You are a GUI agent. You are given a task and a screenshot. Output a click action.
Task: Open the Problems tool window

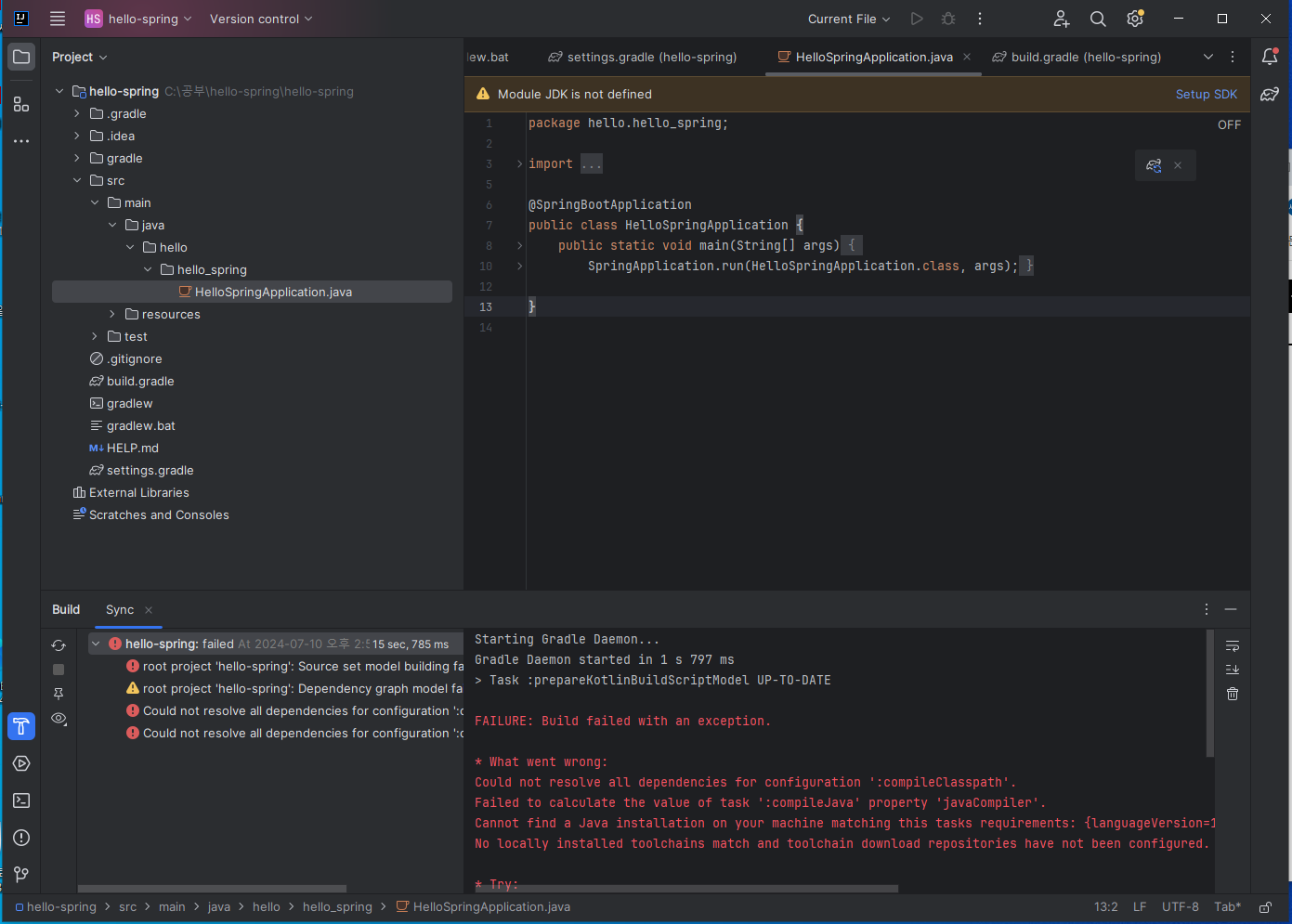[21, 838]
